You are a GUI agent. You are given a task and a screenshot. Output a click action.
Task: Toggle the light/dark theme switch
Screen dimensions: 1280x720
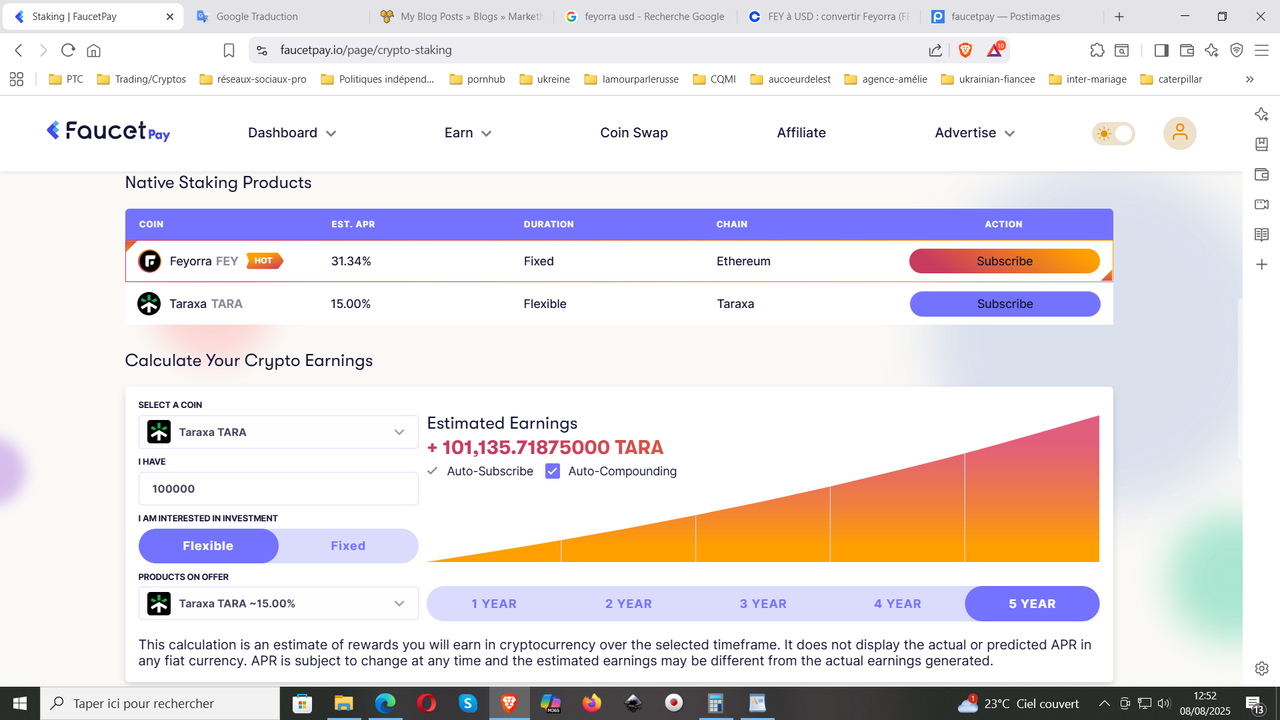point(1114,133)
